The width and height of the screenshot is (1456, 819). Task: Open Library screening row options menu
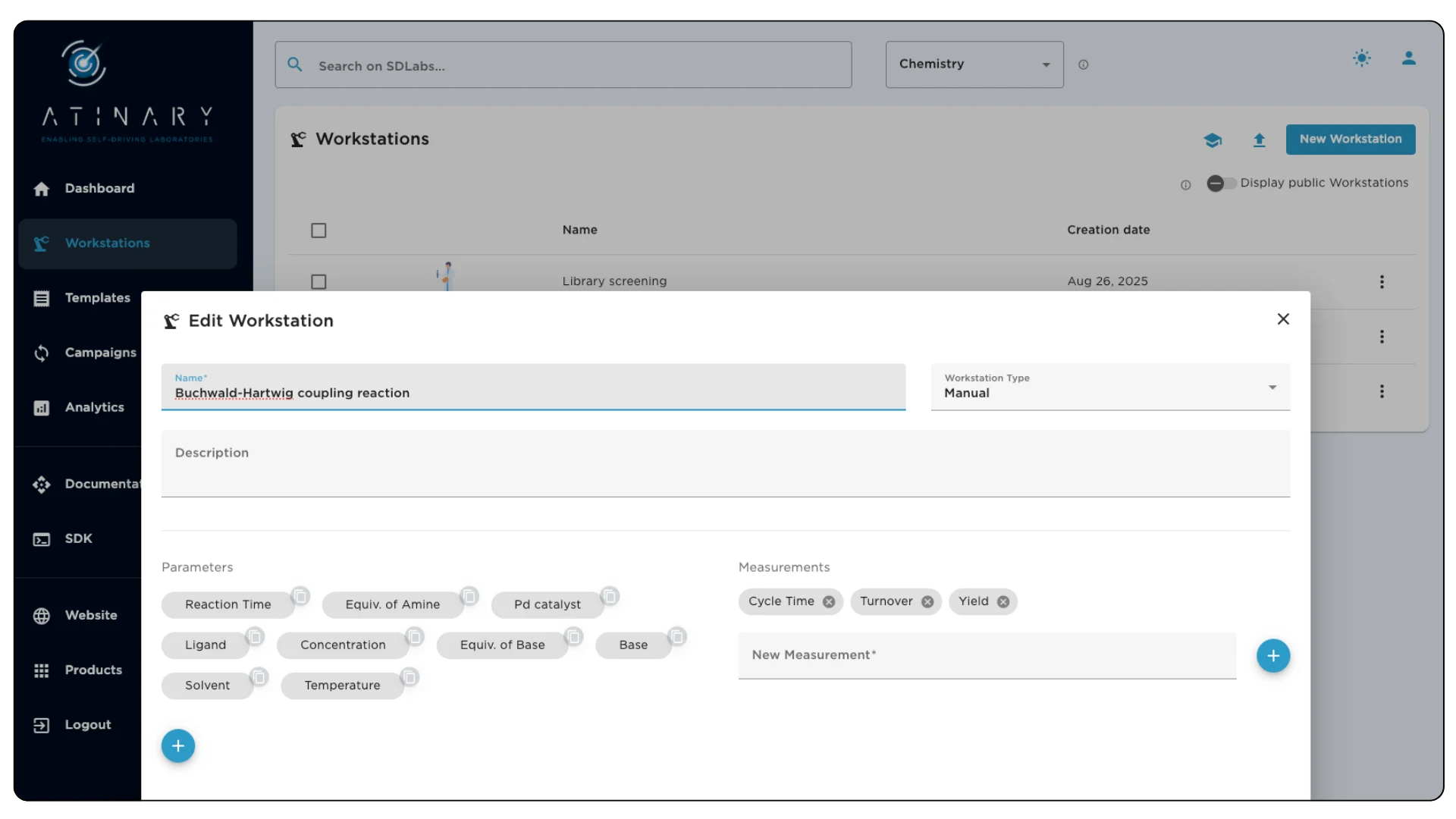coord(1382,282)
